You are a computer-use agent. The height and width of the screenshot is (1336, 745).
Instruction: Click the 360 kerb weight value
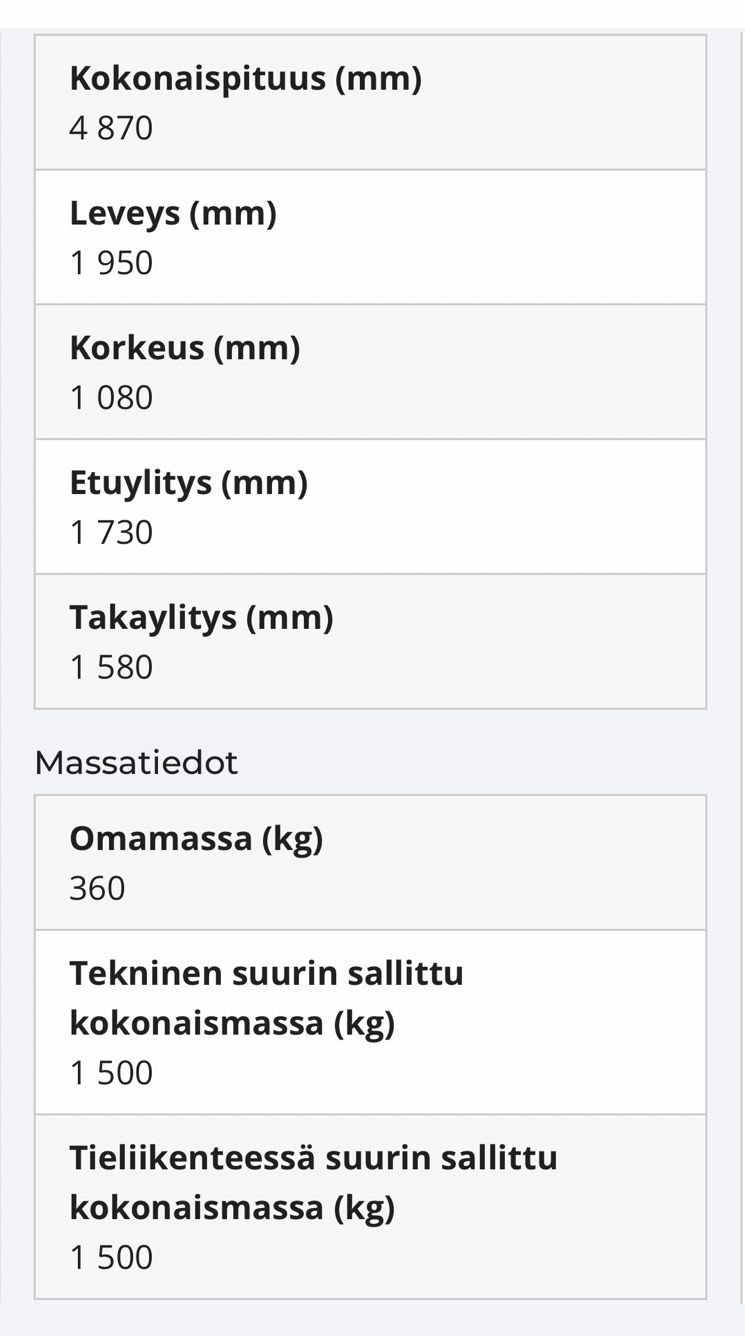point(97,888)
